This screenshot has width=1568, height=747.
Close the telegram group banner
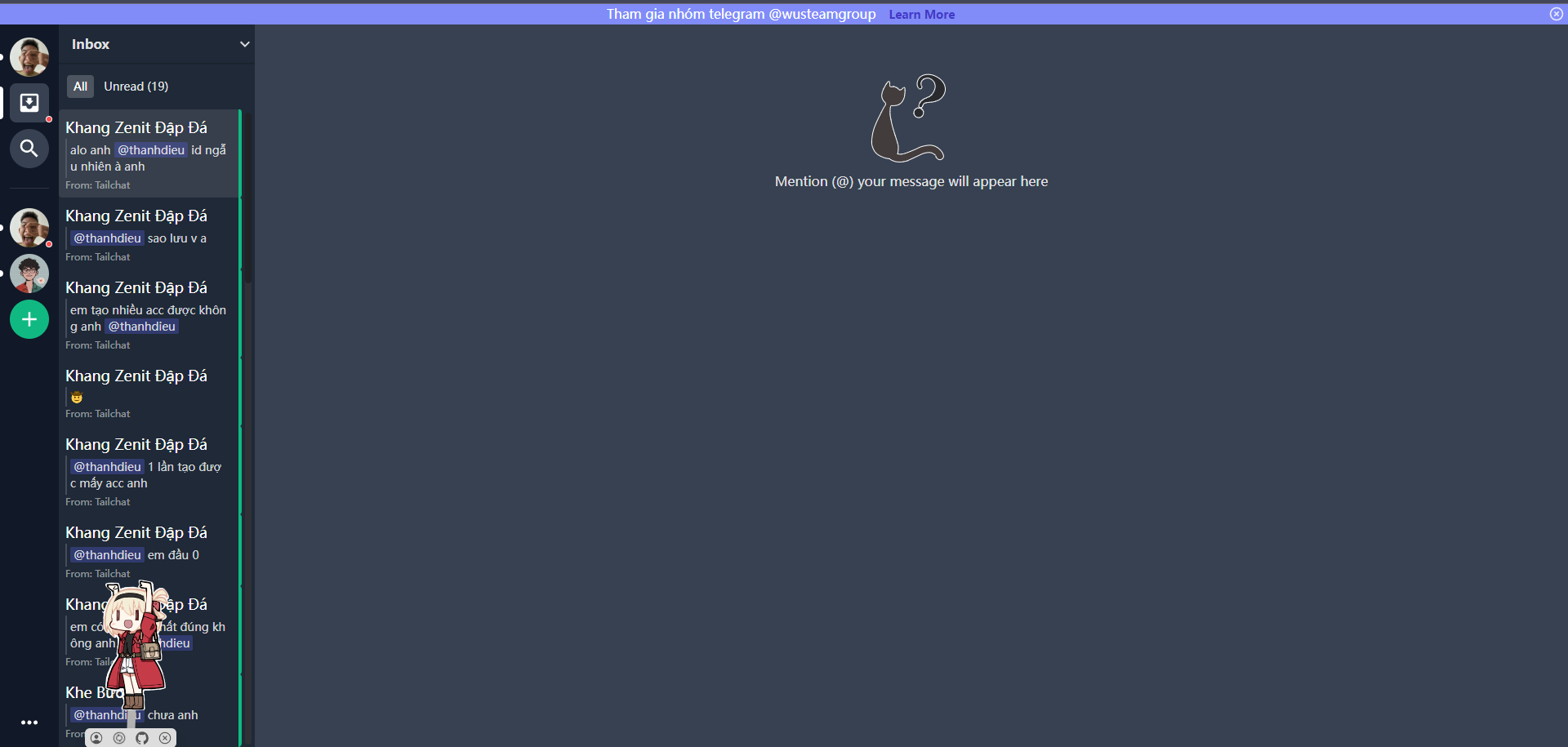coord(1557,14)
